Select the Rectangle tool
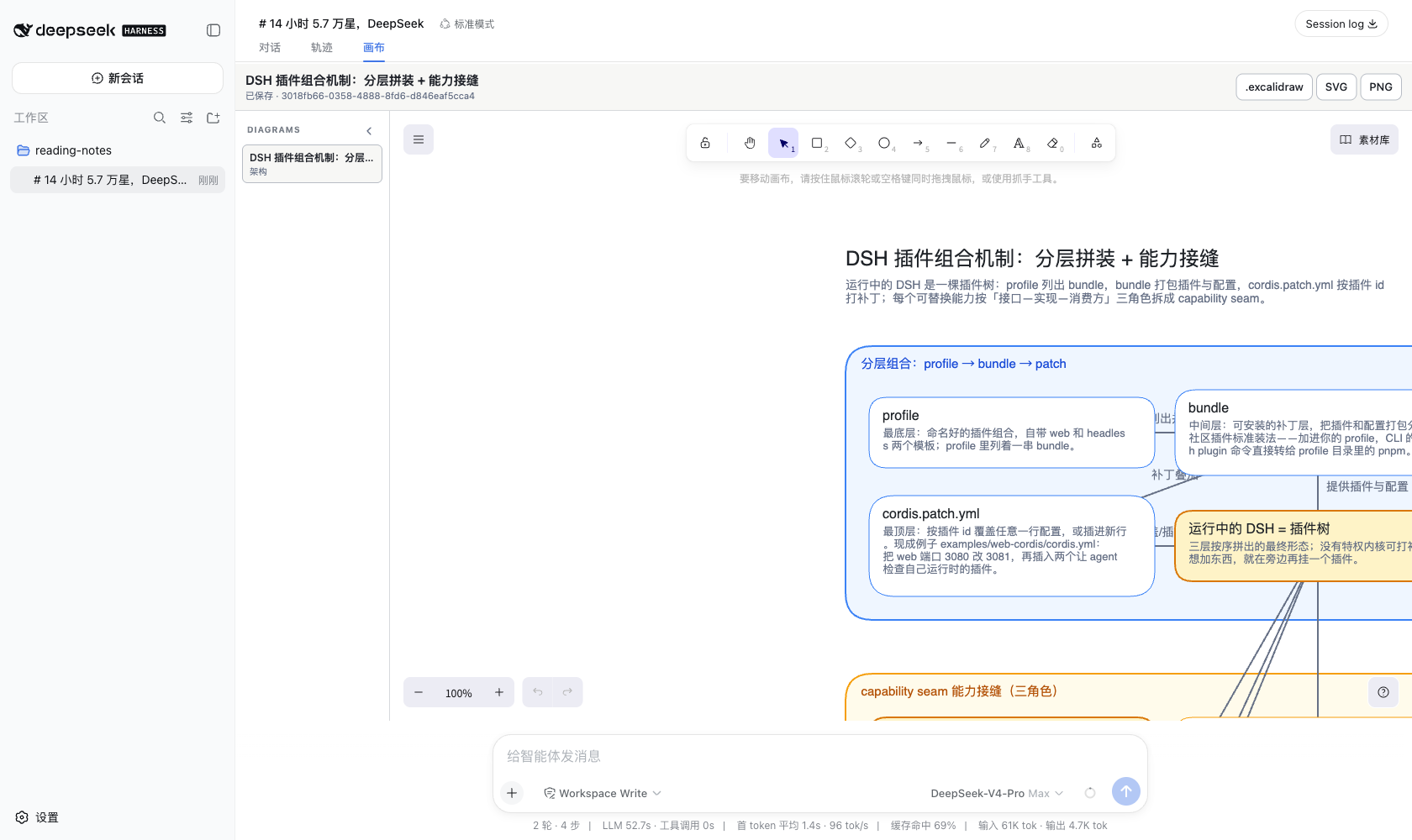Screen dimensions: 1412x840 click(x=817, y=143)
